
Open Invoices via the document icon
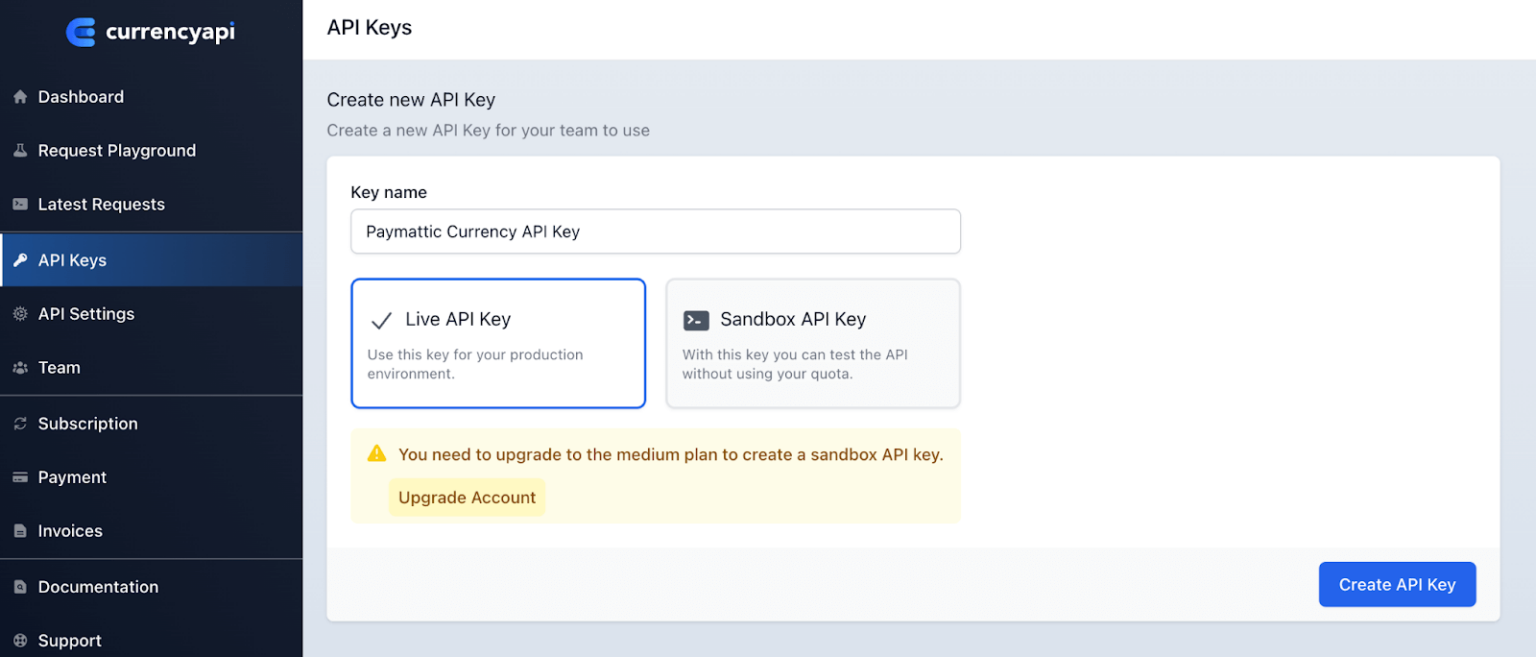coord(20,530)
